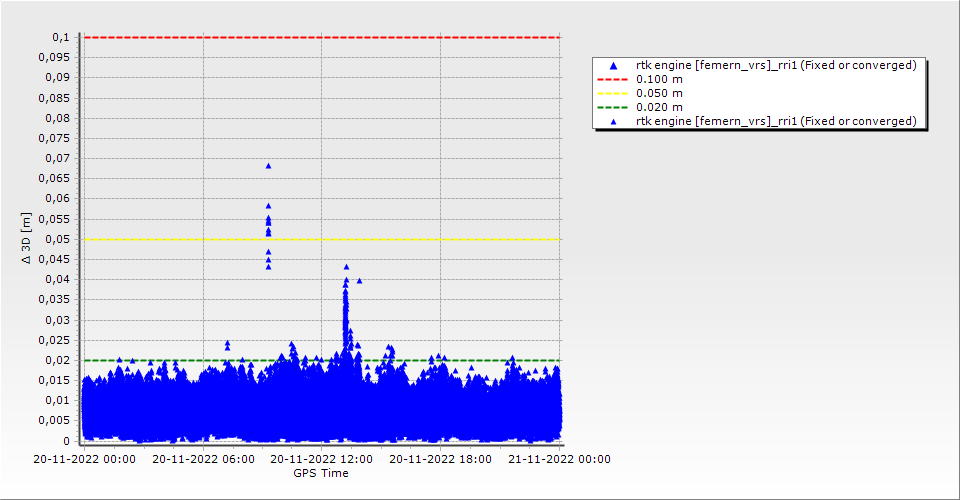Screen dimensions: 960x500
Task: Click the small blue triangle in last legend row
Action: click(x=613, y=121)
